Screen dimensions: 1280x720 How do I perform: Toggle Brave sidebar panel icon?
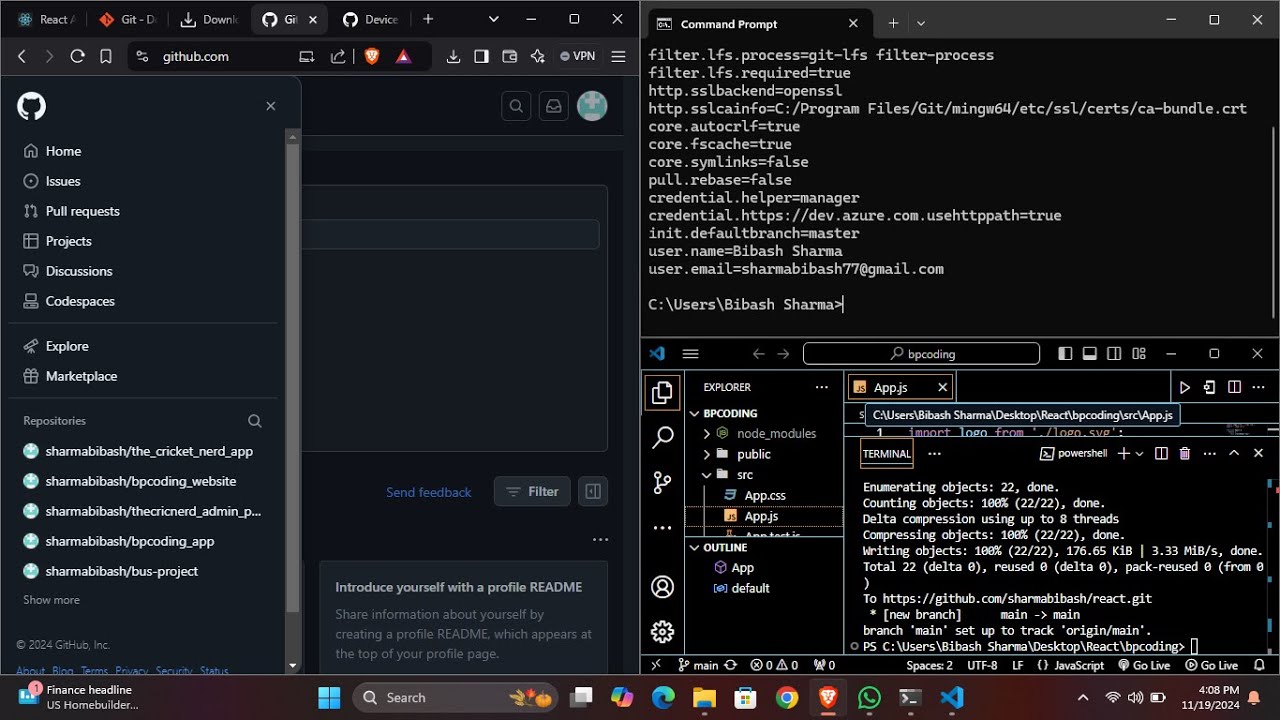tap(481, 57)
